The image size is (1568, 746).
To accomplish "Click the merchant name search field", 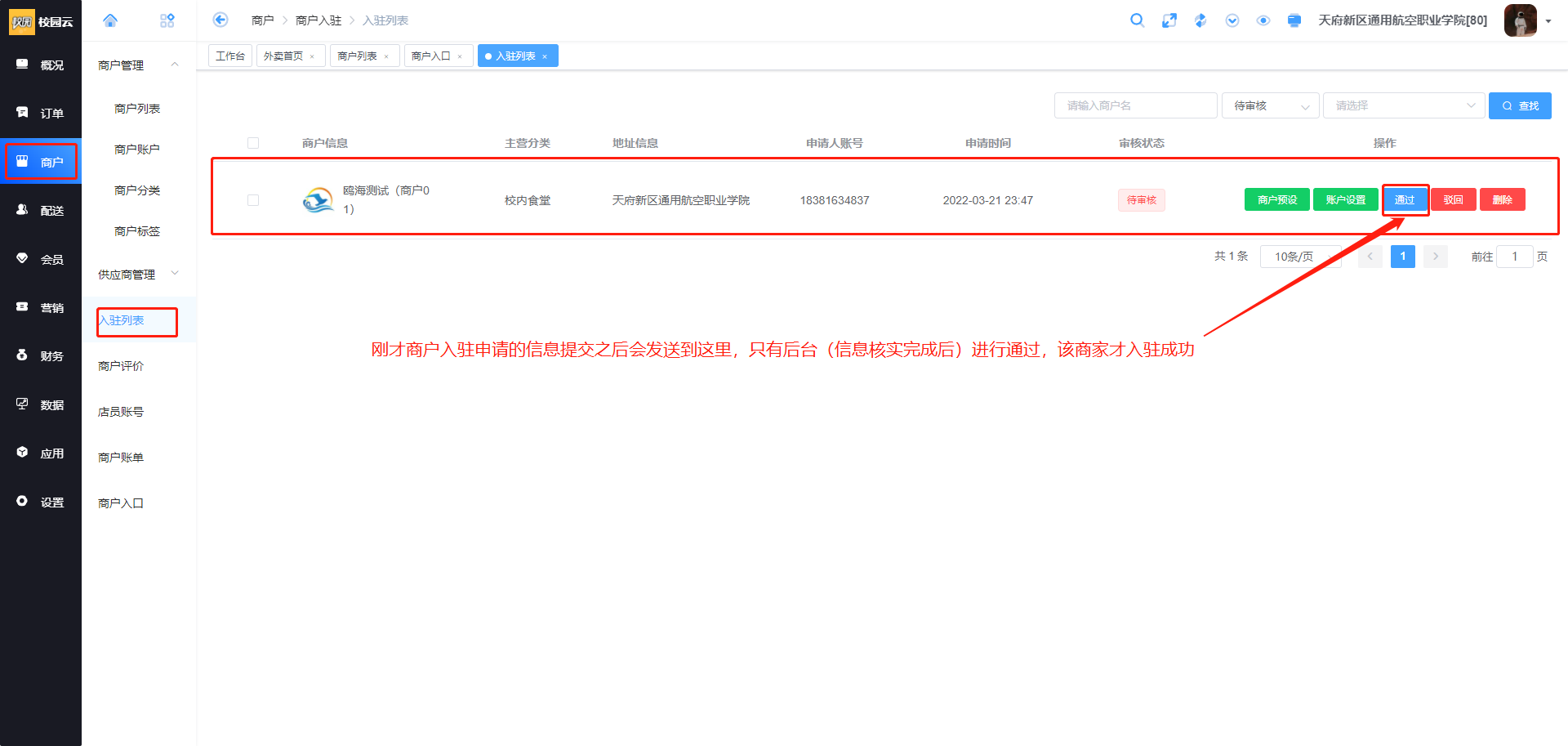I will (1135, 105).
